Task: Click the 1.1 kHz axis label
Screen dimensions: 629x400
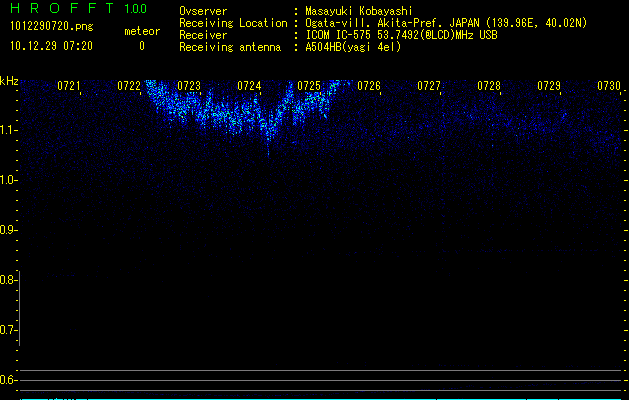Action: (x=7, y=130)
